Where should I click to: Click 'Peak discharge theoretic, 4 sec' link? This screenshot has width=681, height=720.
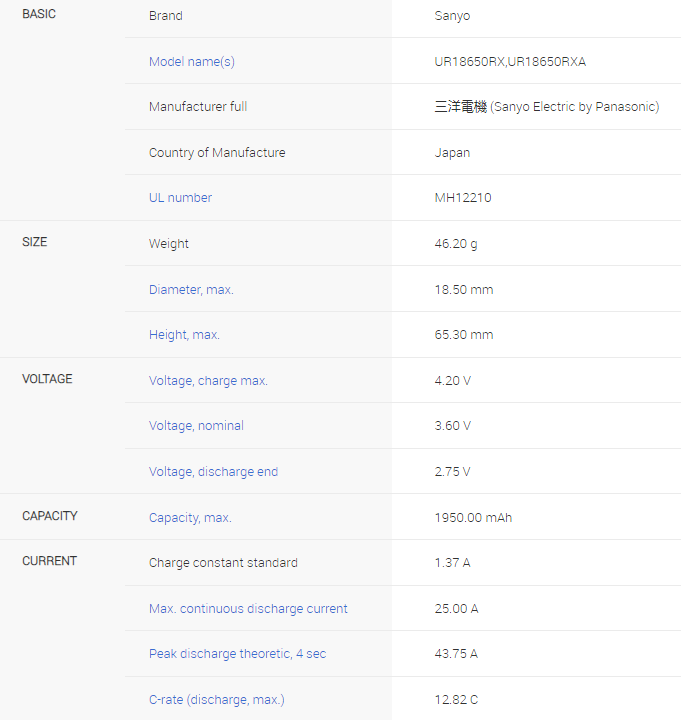[237, 654]
